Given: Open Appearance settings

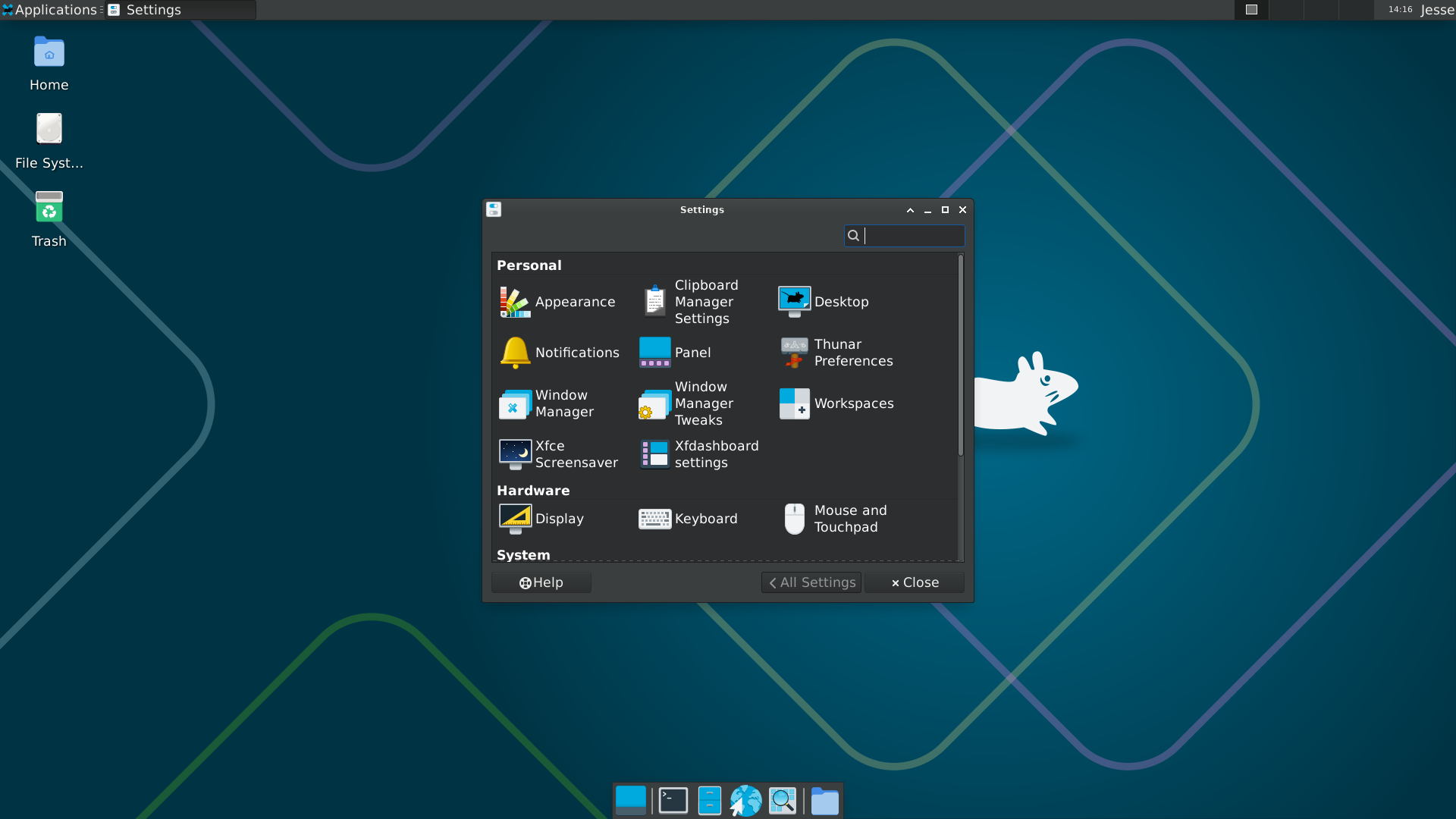Looking at the screenshot, I should (x=558, y=302).
